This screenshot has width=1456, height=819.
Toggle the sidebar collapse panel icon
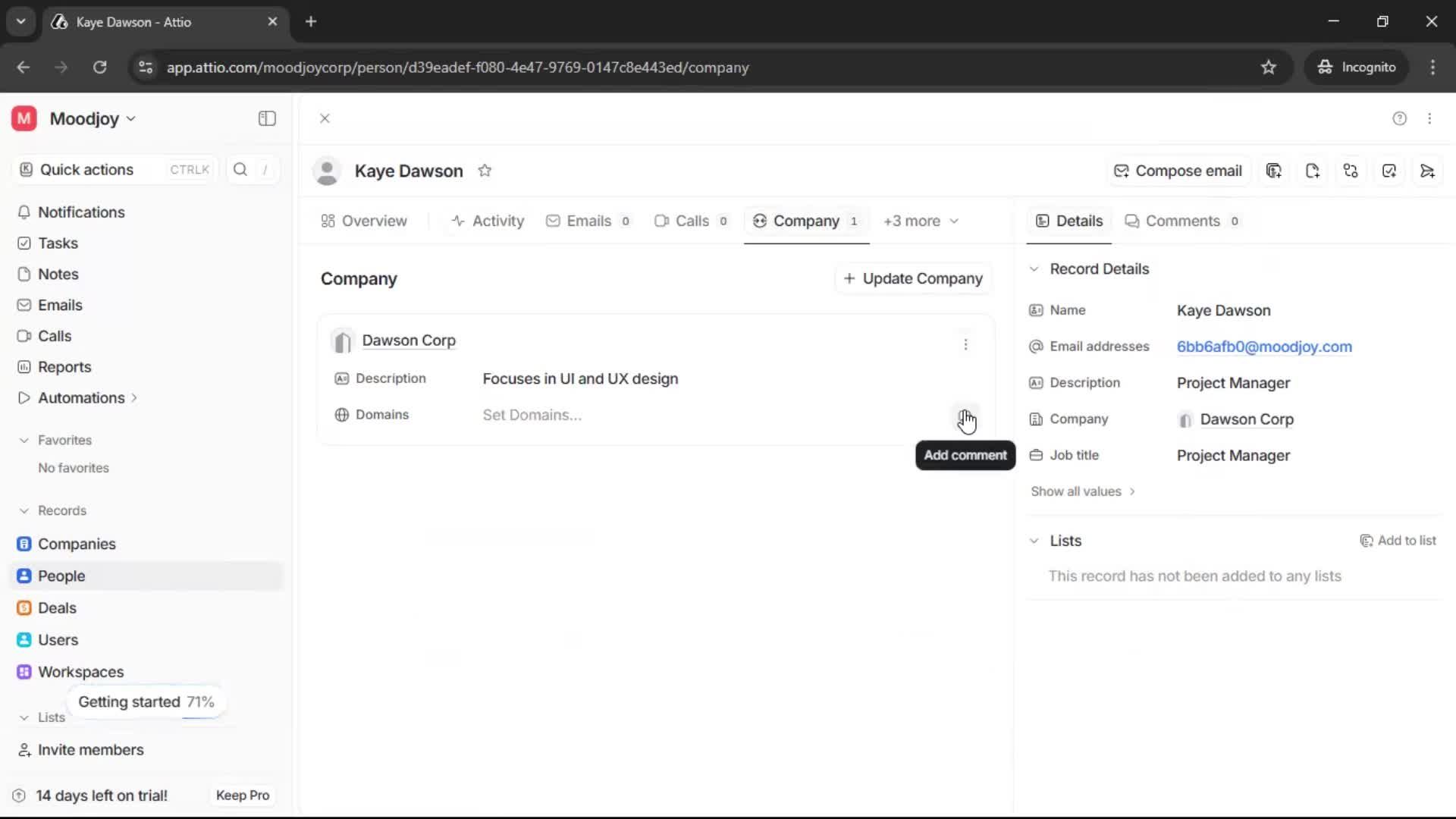coord(266,118)
